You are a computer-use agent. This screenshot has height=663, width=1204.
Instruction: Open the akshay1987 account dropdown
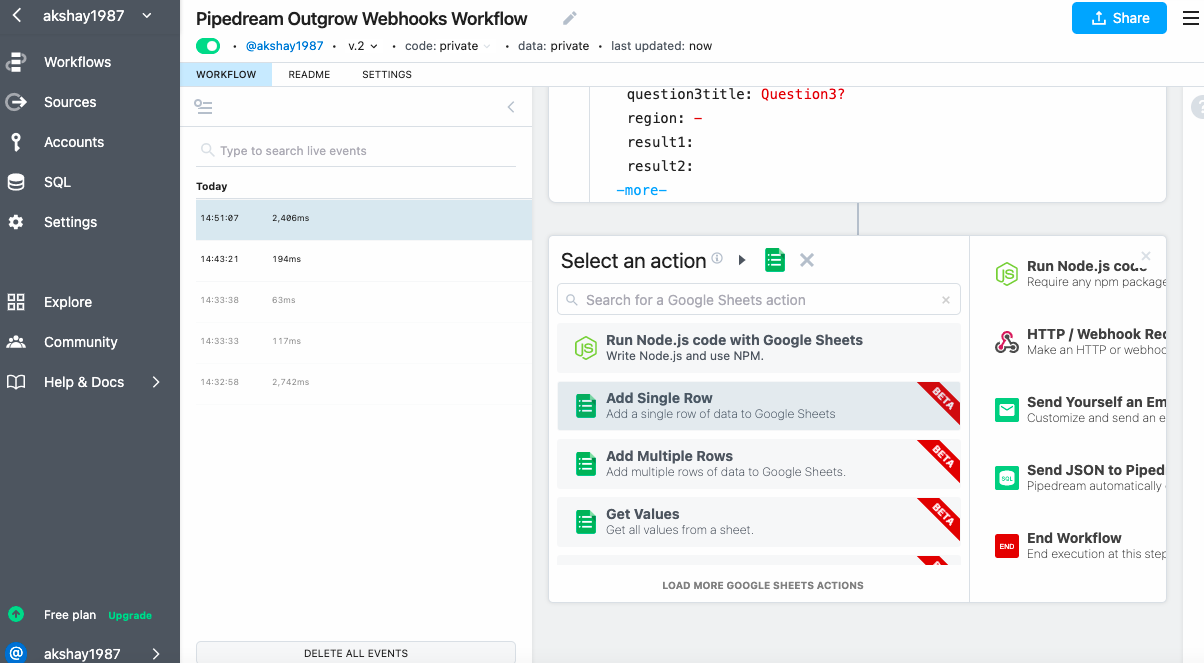point(98,15)
